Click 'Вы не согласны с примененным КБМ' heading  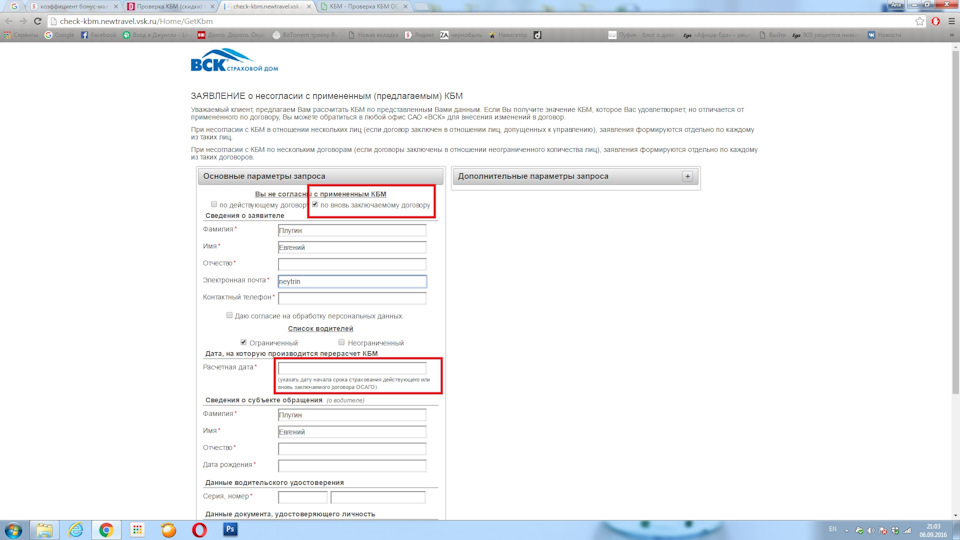click(x=320, y=194)
